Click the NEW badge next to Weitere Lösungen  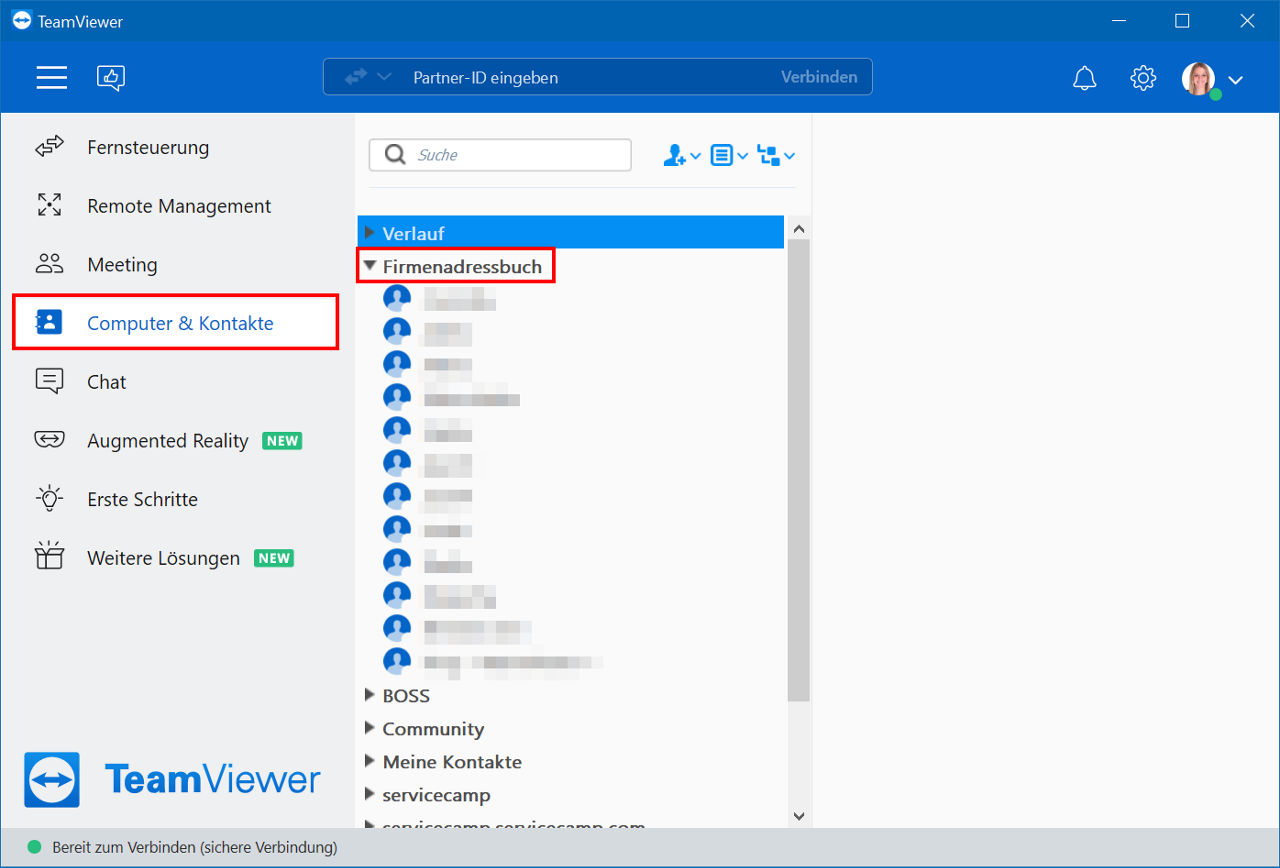coord(274,558)
